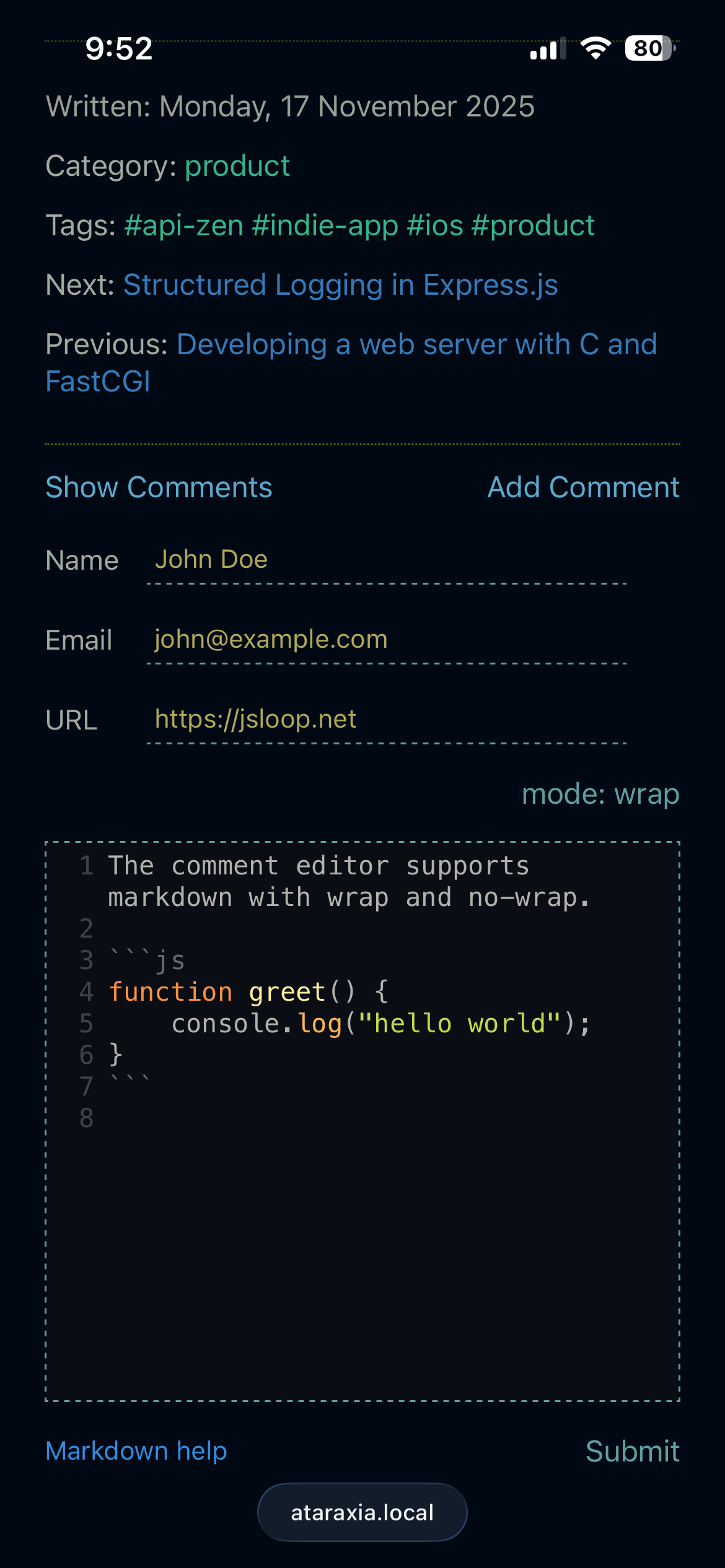Screen dimensions: 725x1568
Task: Collapse the Add Comment form
Action: point(583,487)
